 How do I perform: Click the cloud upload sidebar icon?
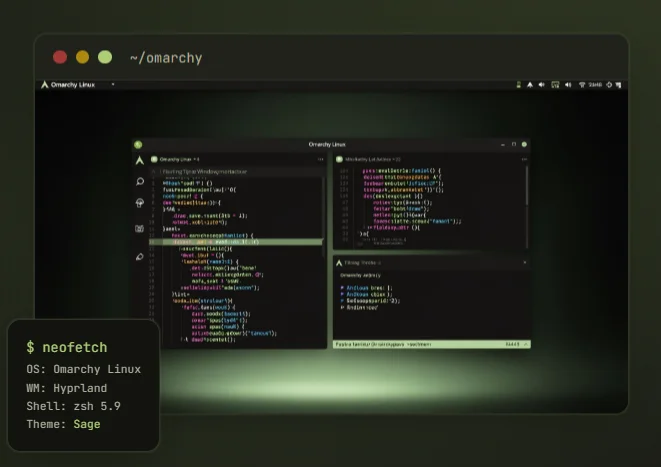pyautogui.click(x=140, y=203)
